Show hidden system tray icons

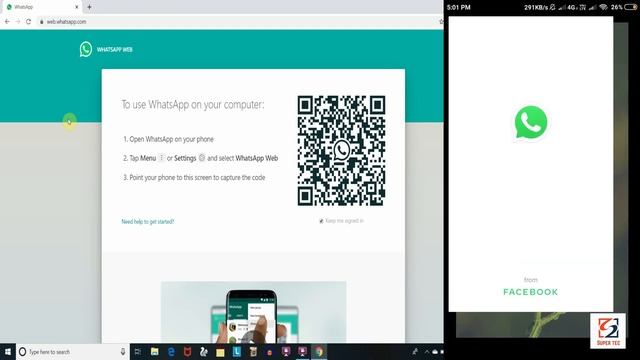[427, 352]
